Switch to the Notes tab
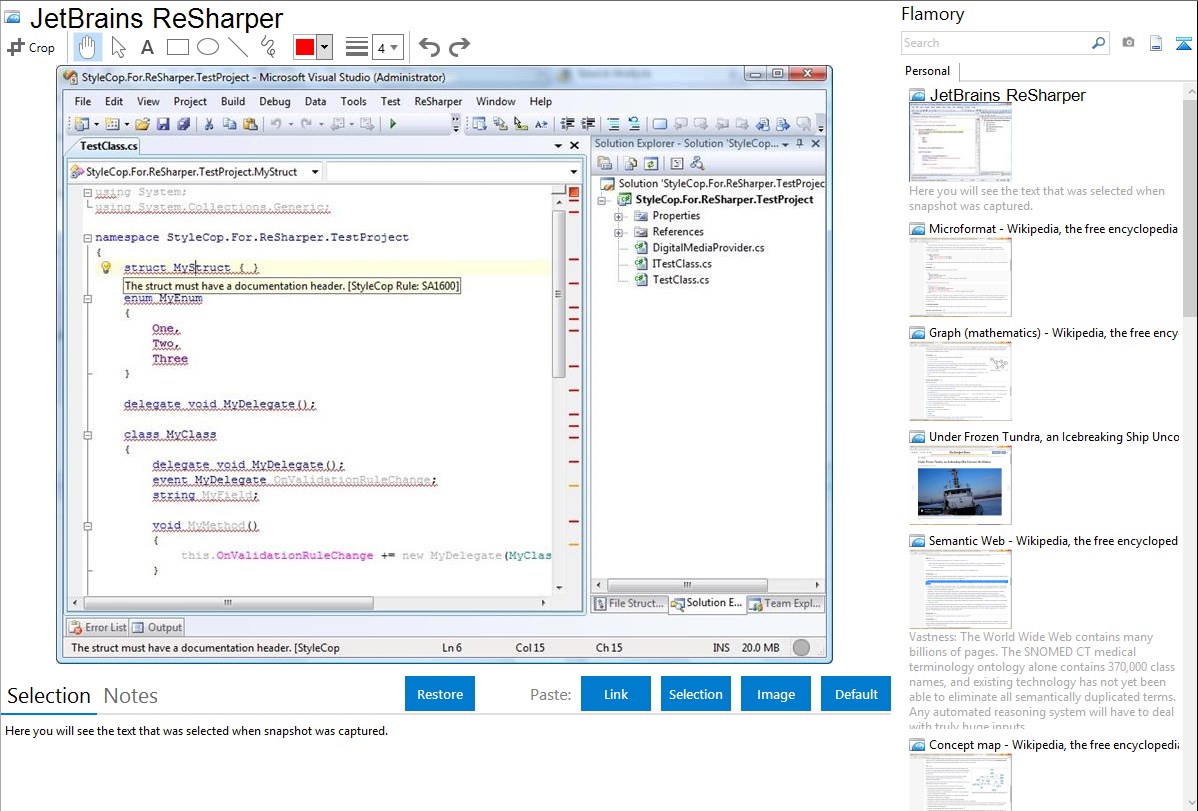This screenshot has height=811, width=1198. (x=131, y=696)
